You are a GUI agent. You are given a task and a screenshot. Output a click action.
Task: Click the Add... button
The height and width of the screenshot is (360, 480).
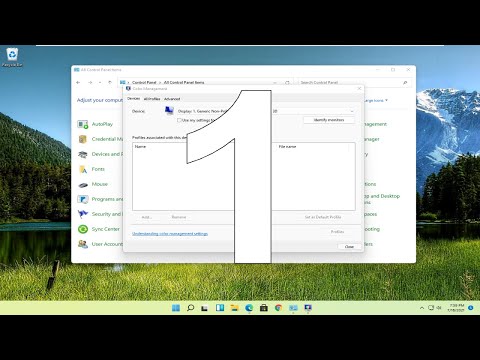tap(147, 217)
